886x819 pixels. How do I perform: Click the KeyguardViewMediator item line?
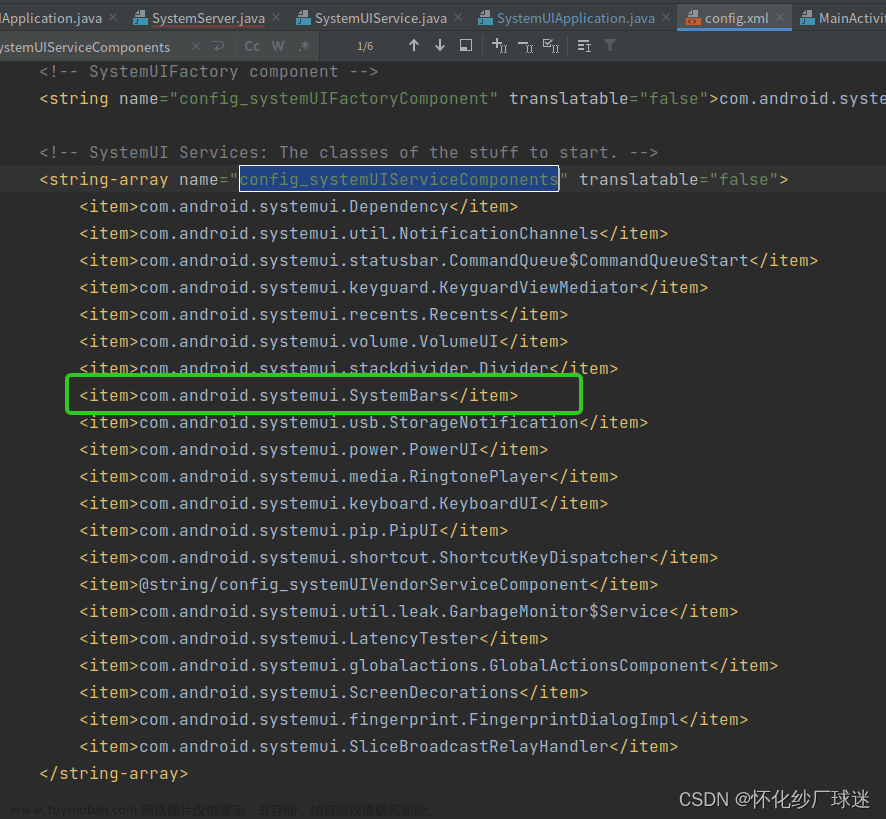(x=393, y=288)
